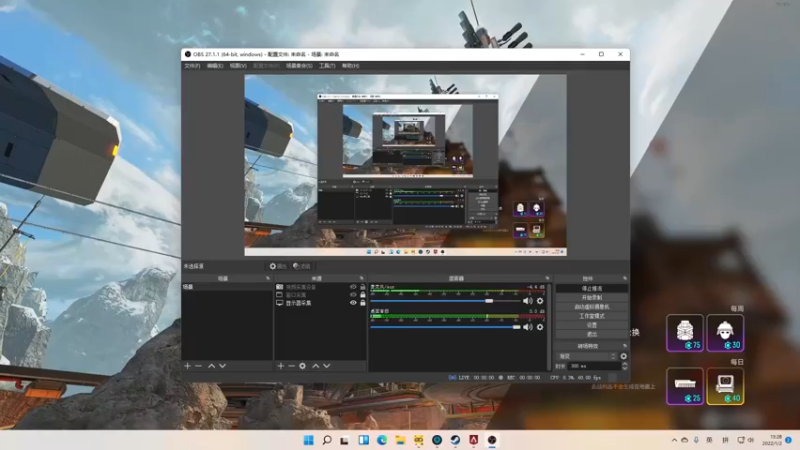Image resolution: width=800 pixels, height=450 pixels.
Task: Open the Tools menu in OBS
Action: (x=327, y=66)
